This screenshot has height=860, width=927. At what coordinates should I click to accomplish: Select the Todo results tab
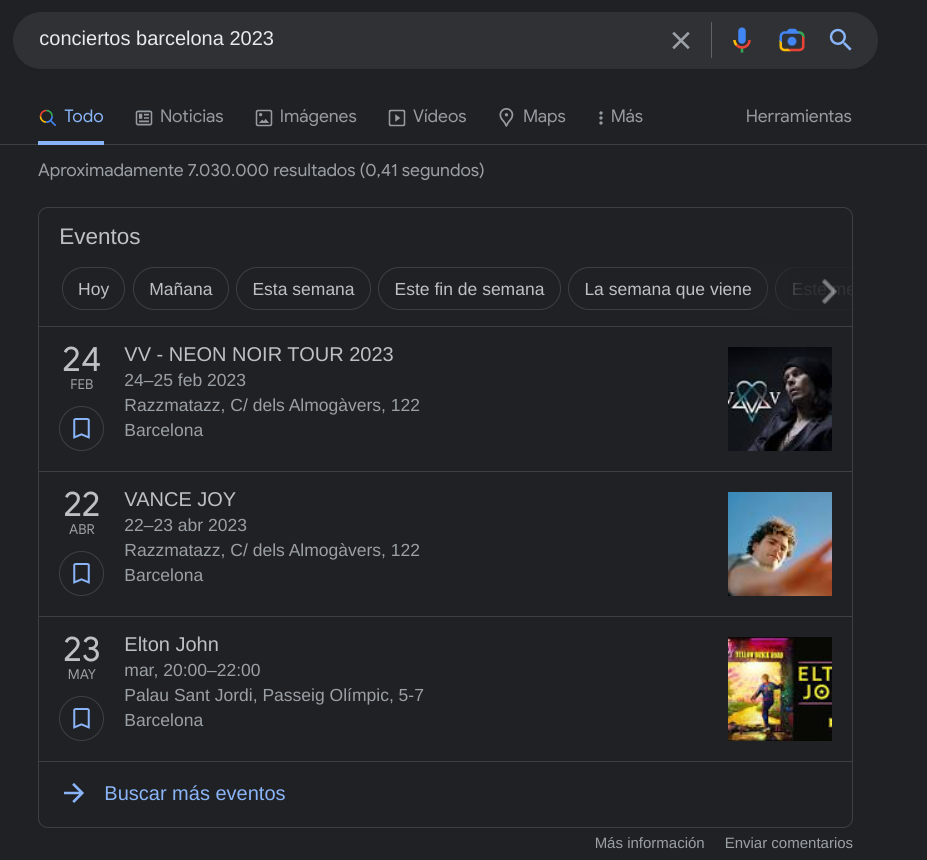(x=71, y=116)
